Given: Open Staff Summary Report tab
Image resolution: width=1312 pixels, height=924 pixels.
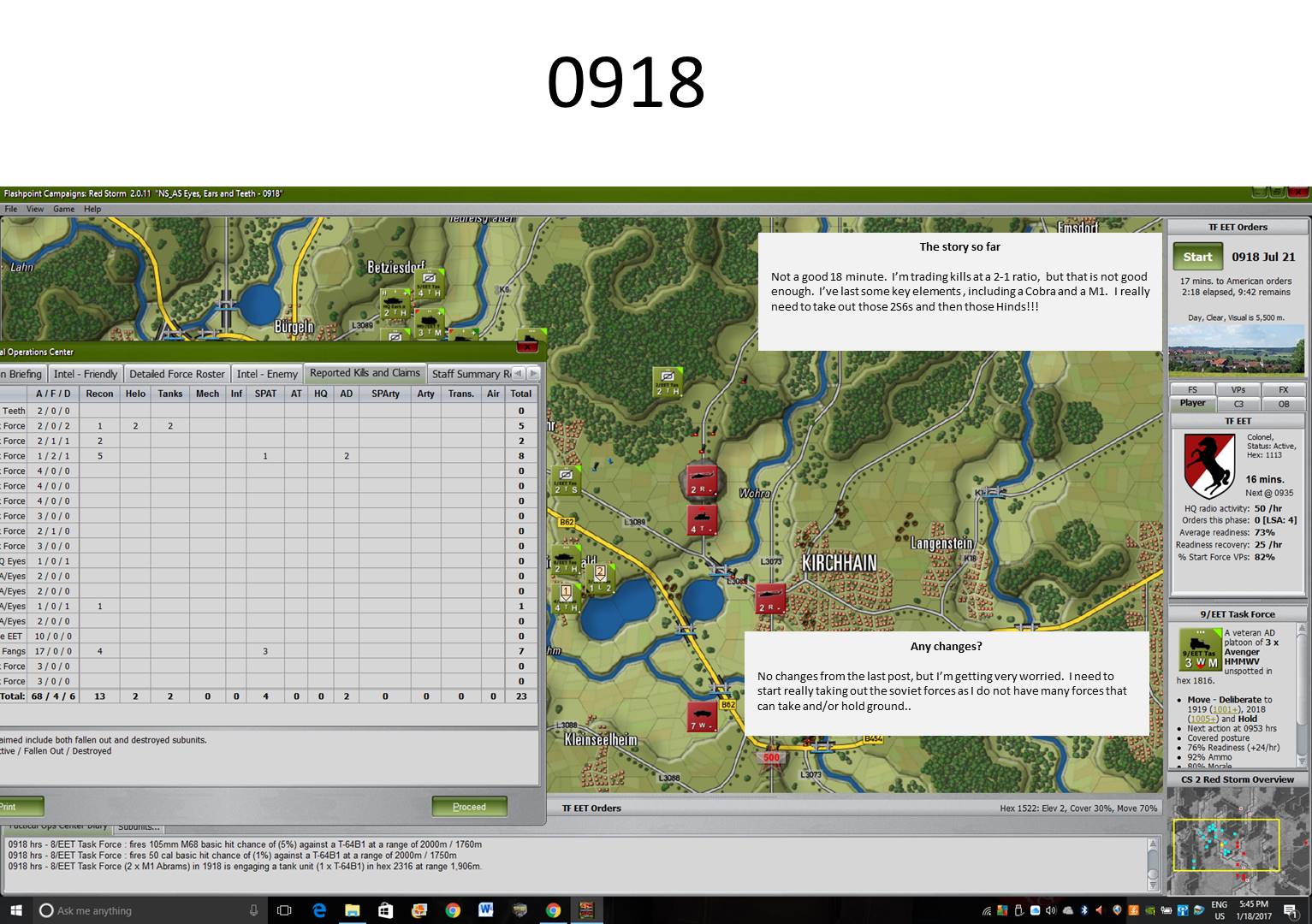Looking at the screenshot, I should [x=472, y=374].
